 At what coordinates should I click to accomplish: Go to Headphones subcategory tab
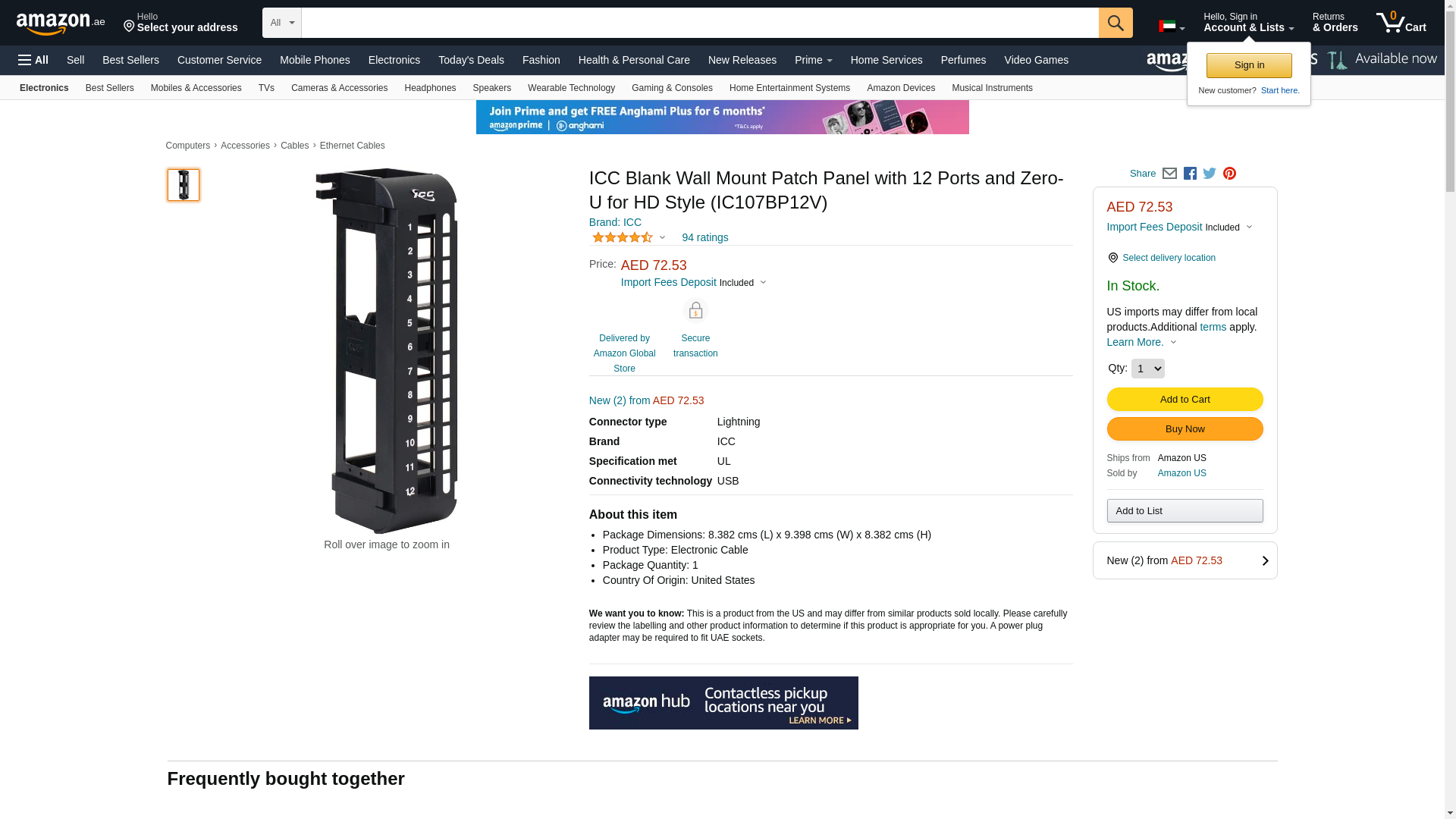pos(430,88)
